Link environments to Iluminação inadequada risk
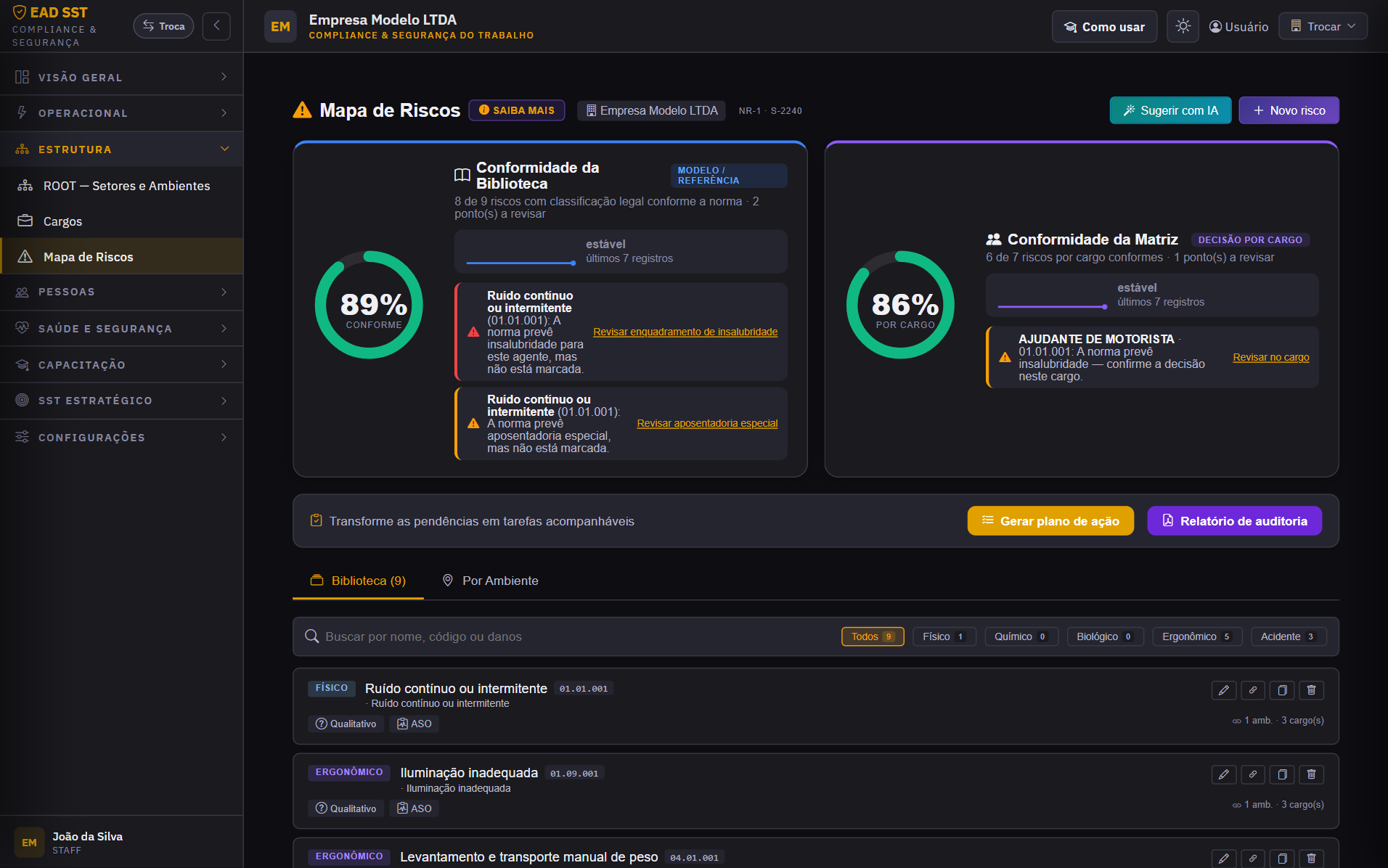This screenshot has width=1388, height=868. (1252, 774)
